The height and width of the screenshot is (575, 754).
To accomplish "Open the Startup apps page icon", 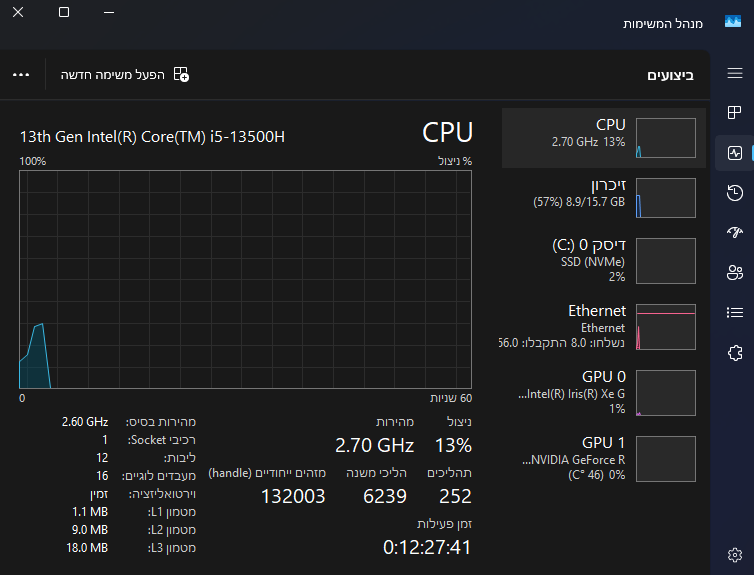I will 734,233.
